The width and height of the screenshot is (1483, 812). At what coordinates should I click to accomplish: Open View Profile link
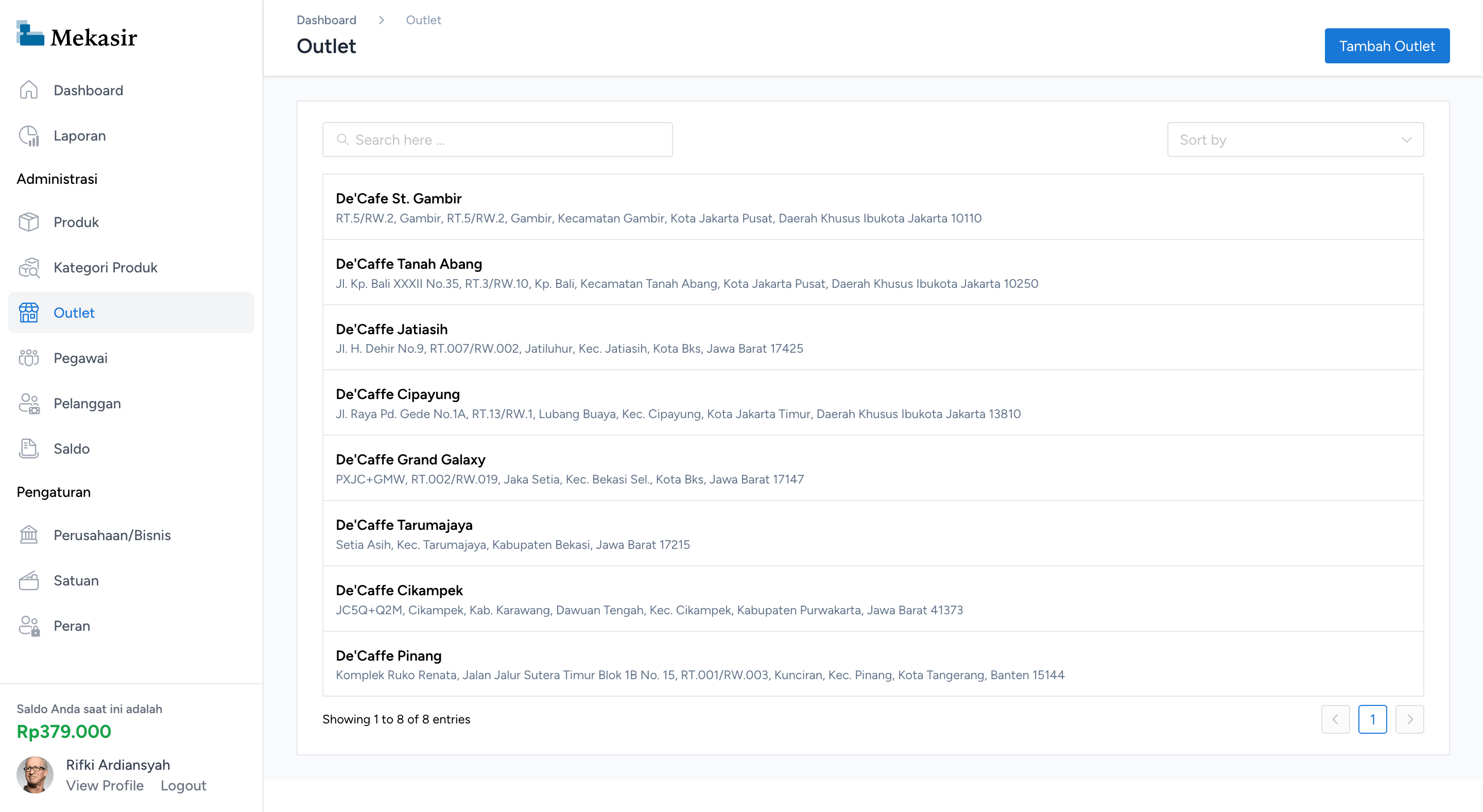104,786
